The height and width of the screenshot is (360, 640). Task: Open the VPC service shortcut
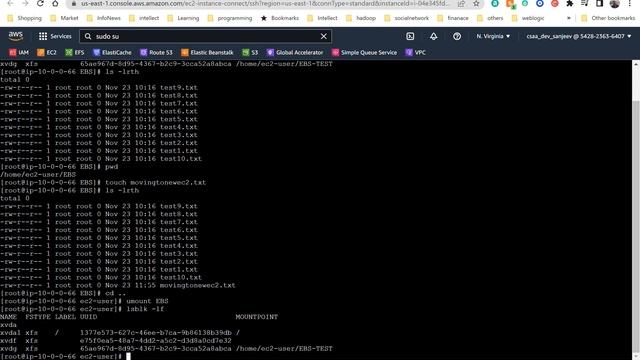(x=416, y=52)
